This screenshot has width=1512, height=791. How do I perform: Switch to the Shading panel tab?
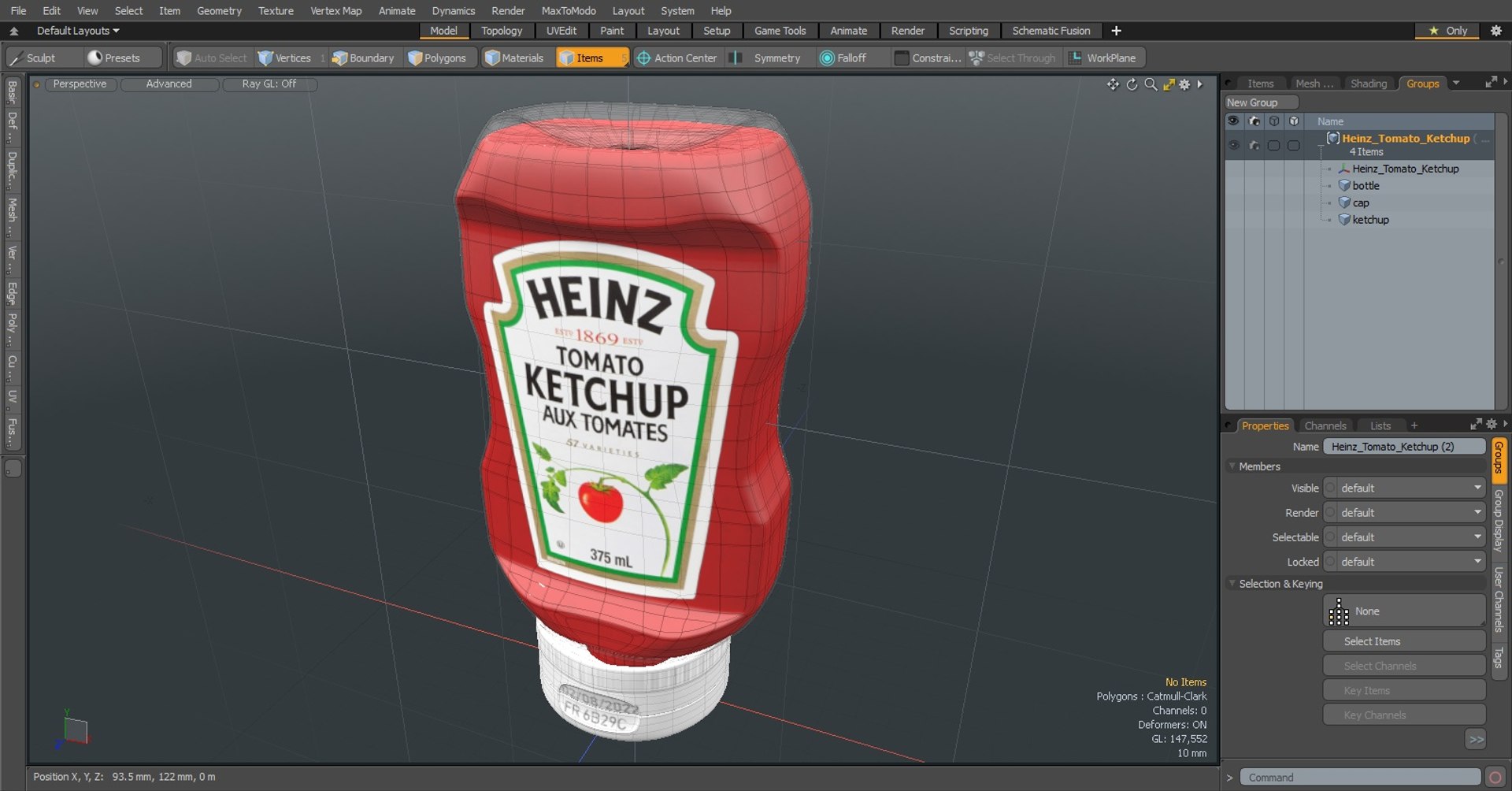(x=1369, y=84)
